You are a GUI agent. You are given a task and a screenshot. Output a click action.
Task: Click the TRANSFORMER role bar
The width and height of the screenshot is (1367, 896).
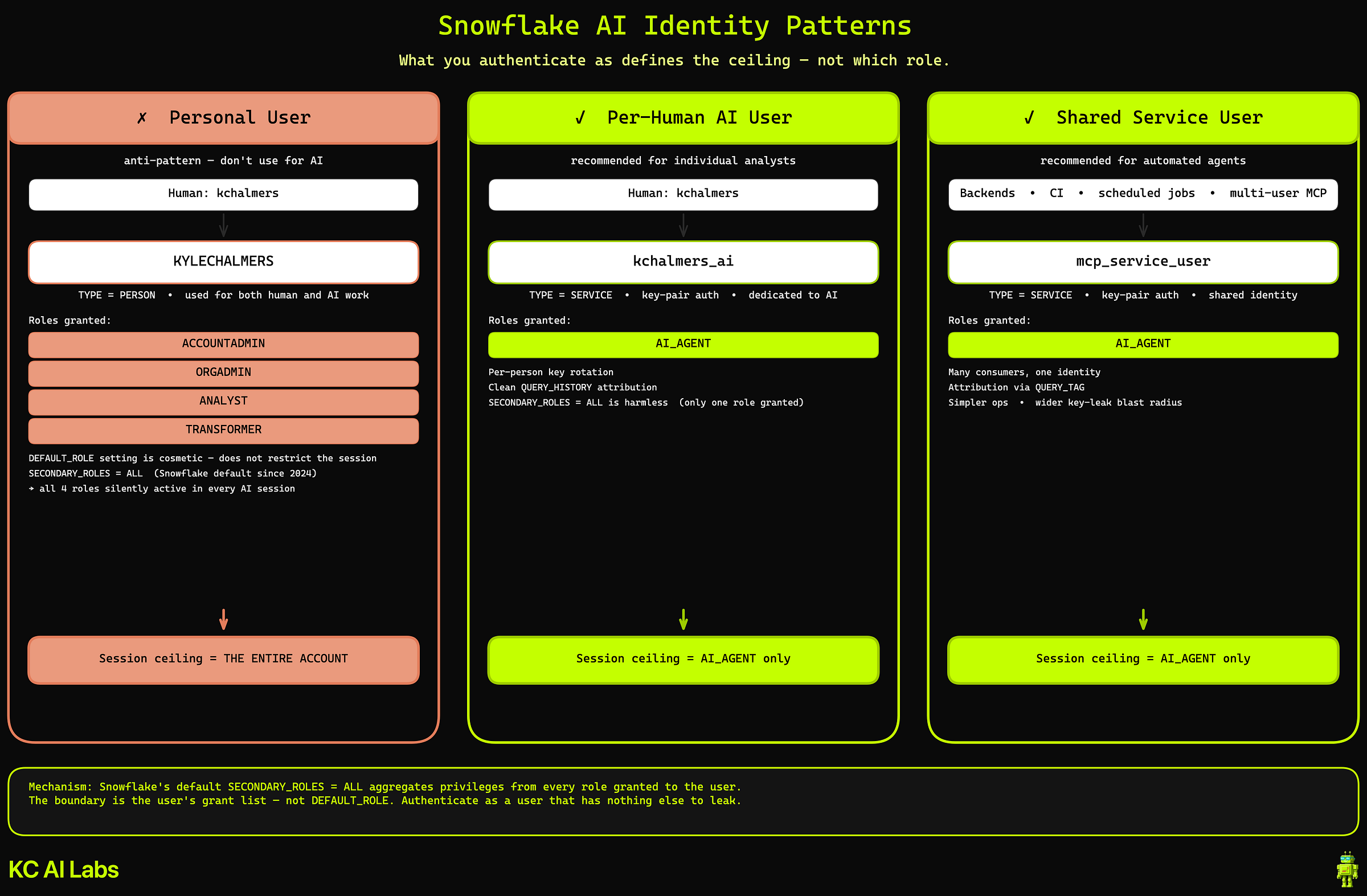[223, 430]
